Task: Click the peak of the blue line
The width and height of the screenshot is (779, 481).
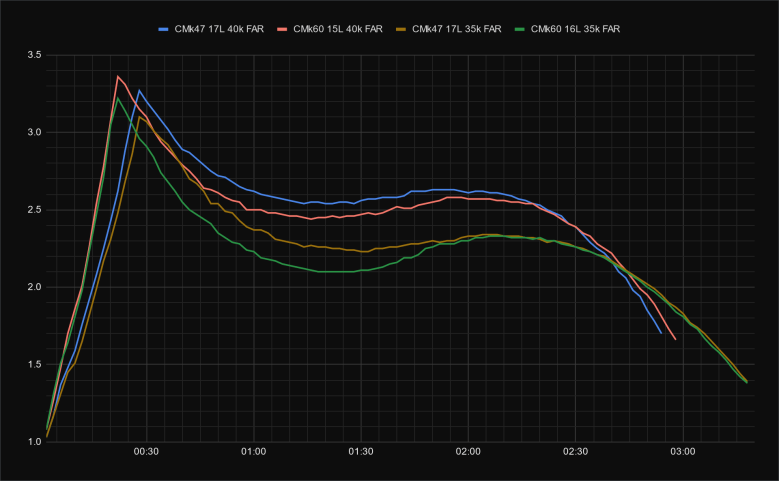Action: [139, 90]
